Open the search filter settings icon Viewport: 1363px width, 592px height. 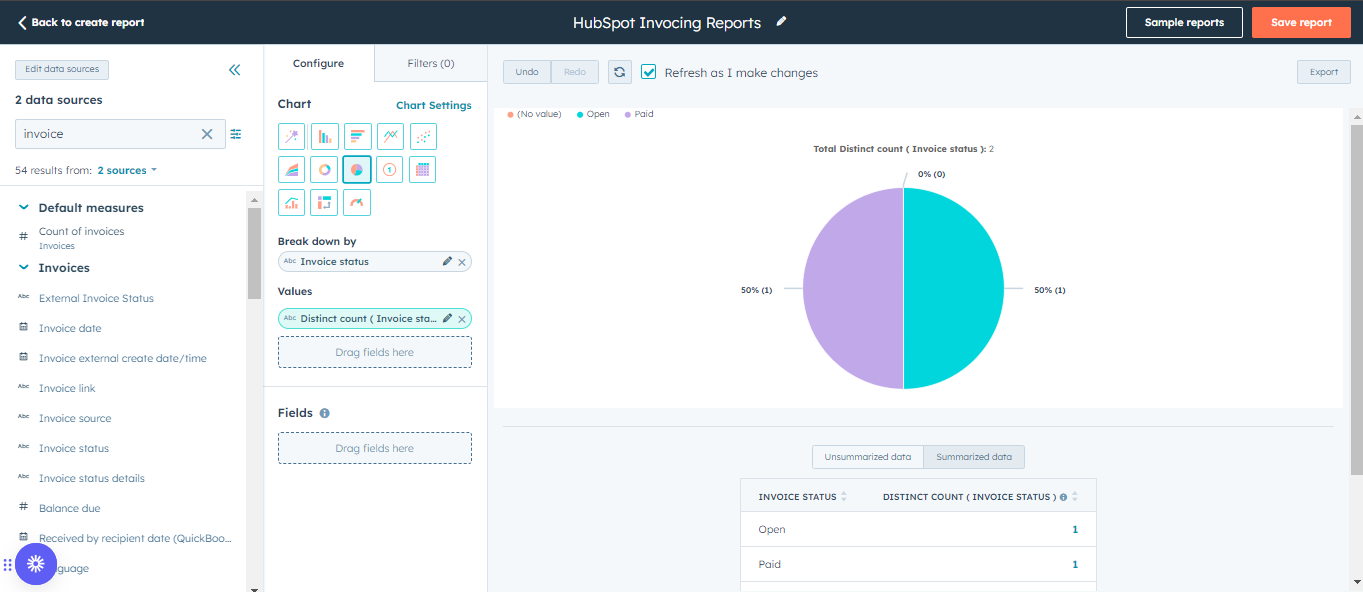point(235,134)
